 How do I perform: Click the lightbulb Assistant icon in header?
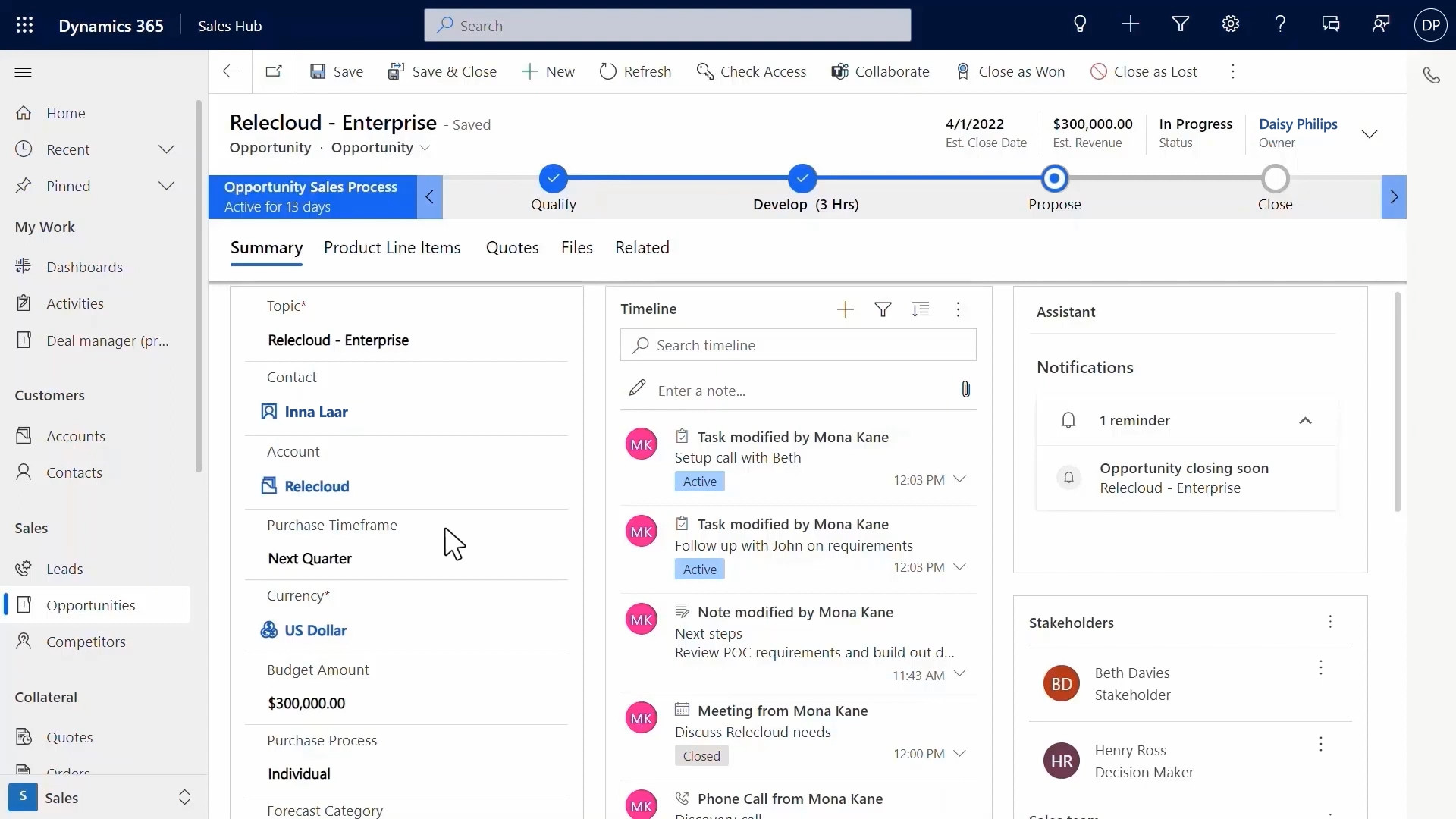[1080, 25]
